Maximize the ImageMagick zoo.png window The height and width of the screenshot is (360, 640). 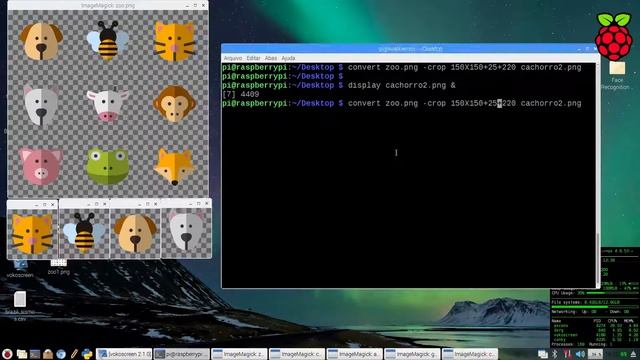coord(195,5)
